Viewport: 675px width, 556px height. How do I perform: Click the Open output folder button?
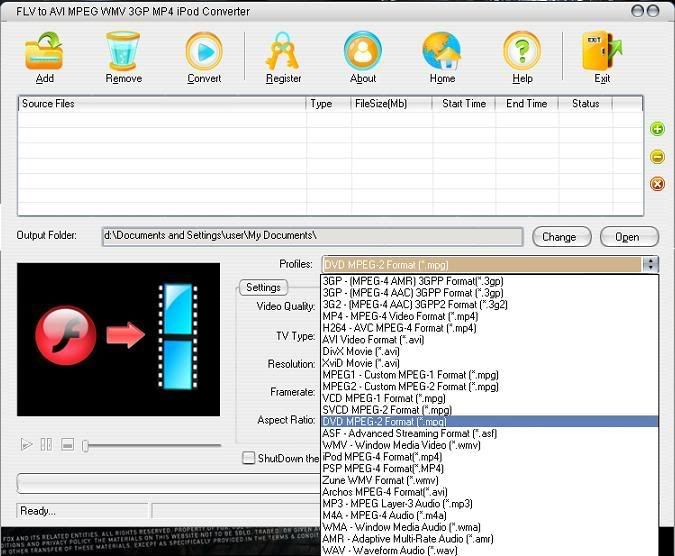point(629,237)
